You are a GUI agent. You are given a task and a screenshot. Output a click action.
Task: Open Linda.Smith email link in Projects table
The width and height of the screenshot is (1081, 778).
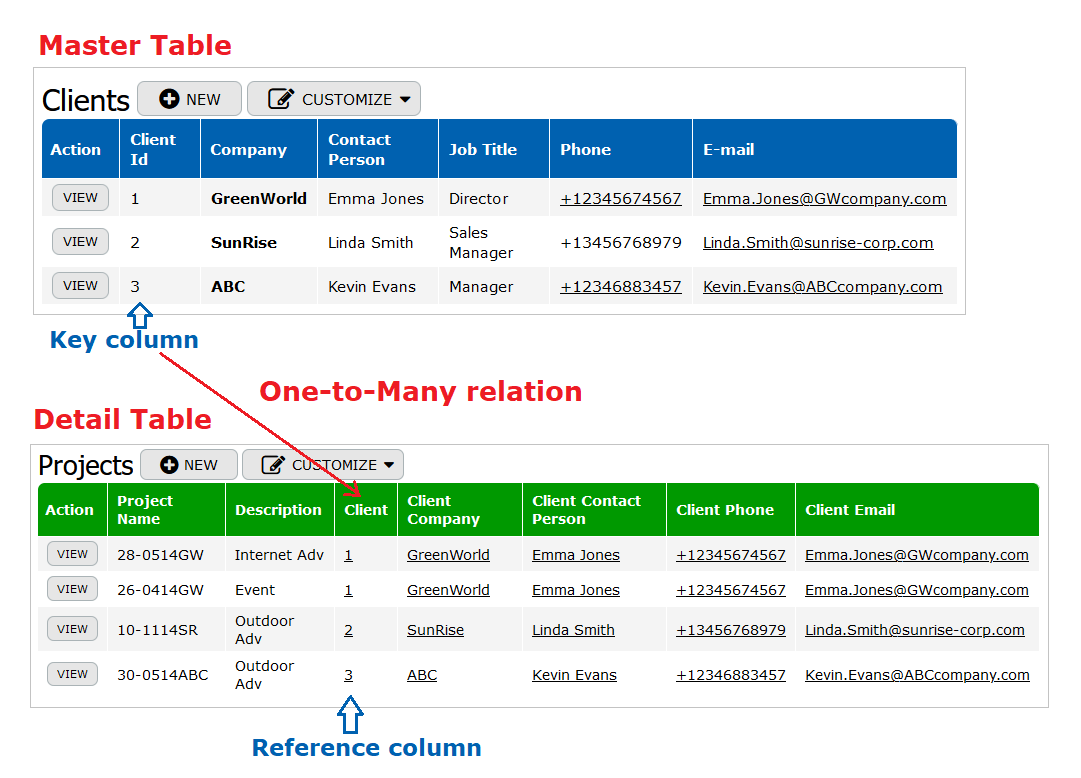click(x=915, y=630)
